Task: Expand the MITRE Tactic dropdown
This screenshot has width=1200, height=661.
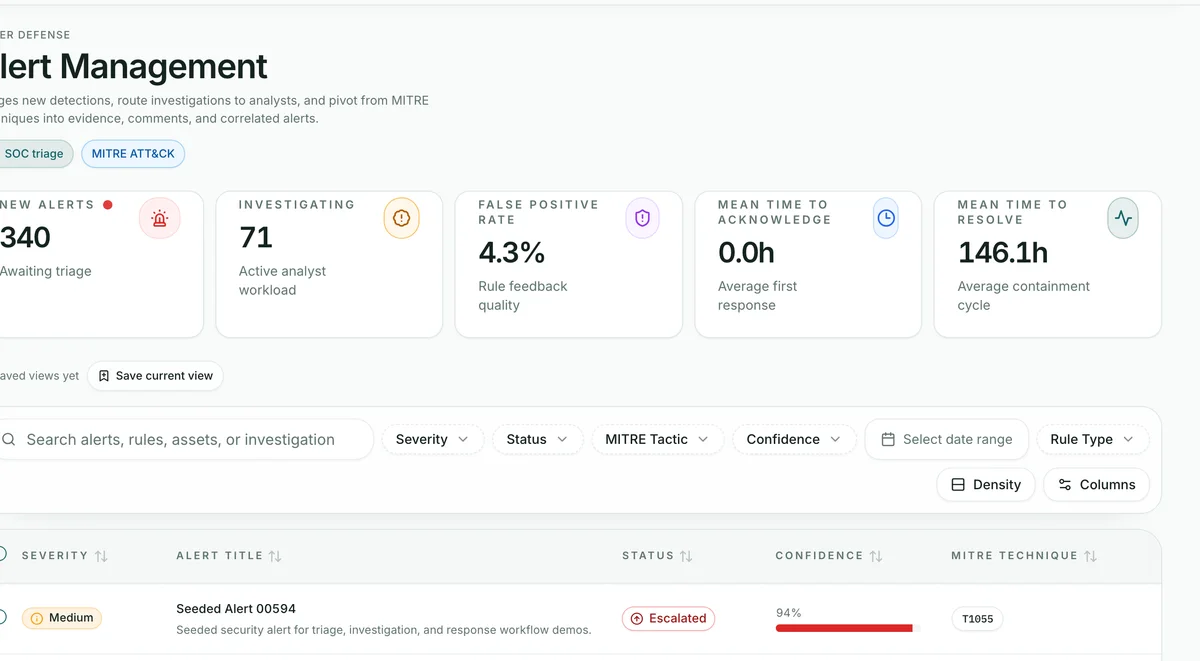Action: coord(657,439)
